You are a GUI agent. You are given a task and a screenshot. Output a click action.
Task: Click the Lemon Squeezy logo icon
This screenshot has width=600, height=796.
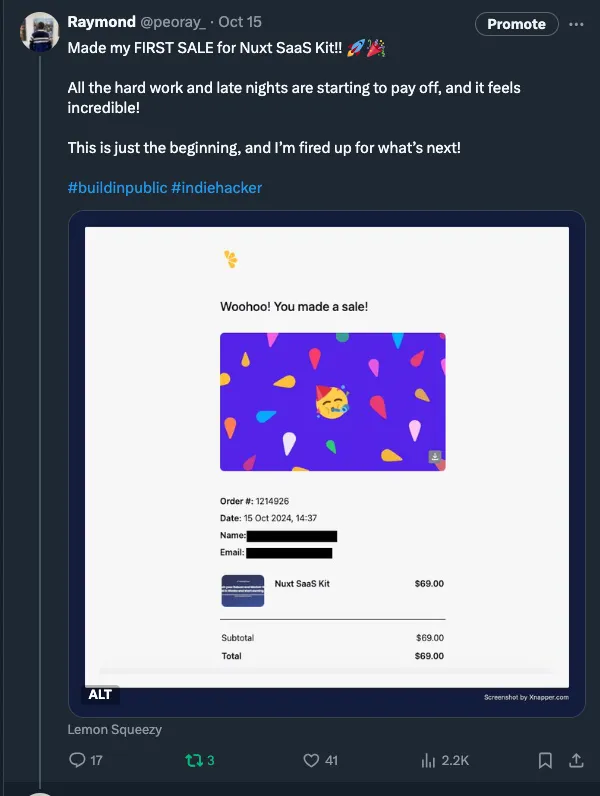tap(231, 260)
